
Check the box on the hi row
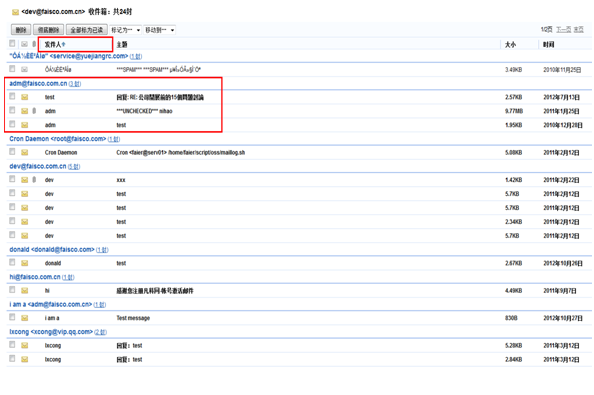12,290
